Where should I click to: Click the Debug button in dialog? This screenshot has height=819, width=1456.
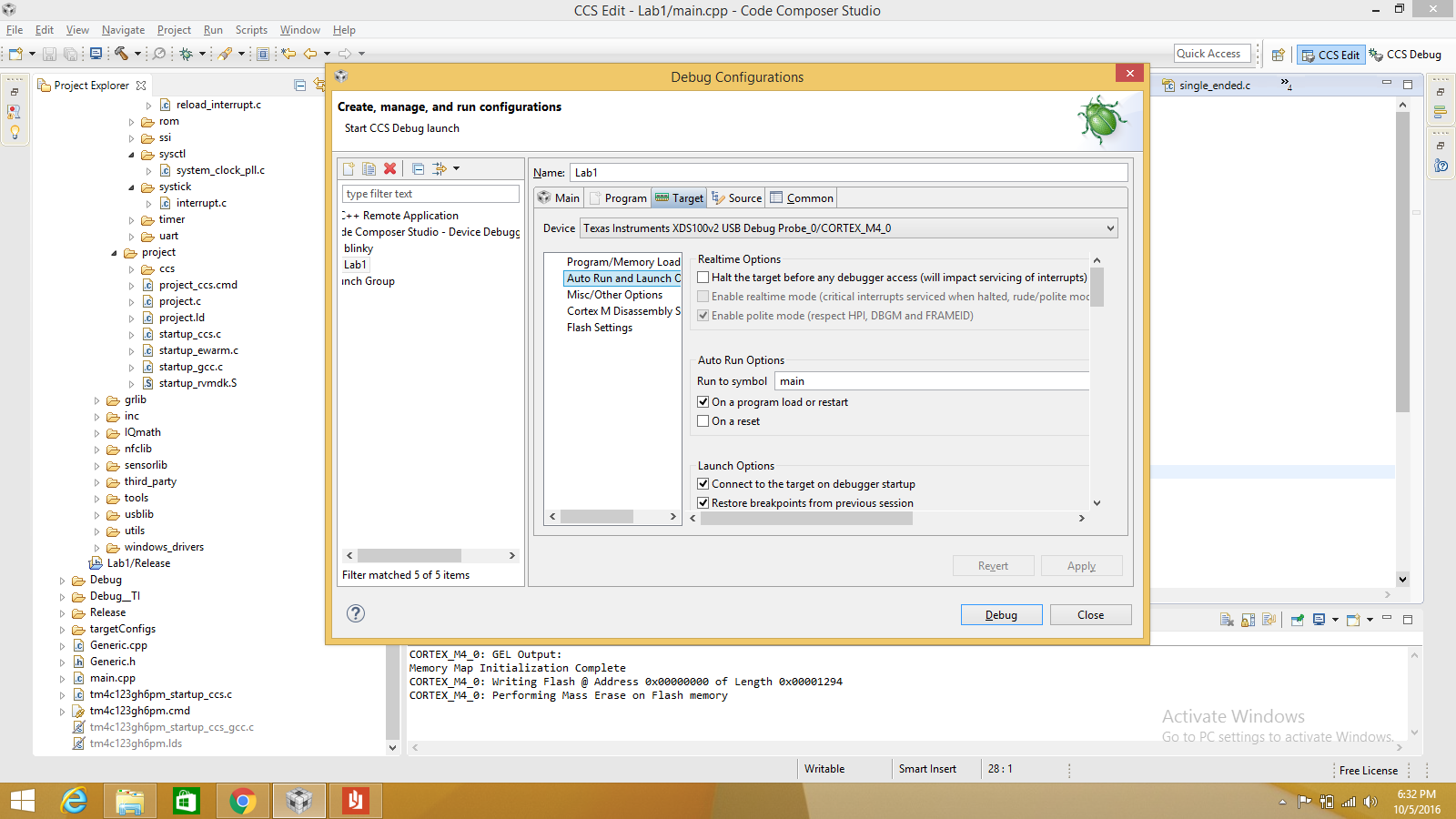[1001, 615]
